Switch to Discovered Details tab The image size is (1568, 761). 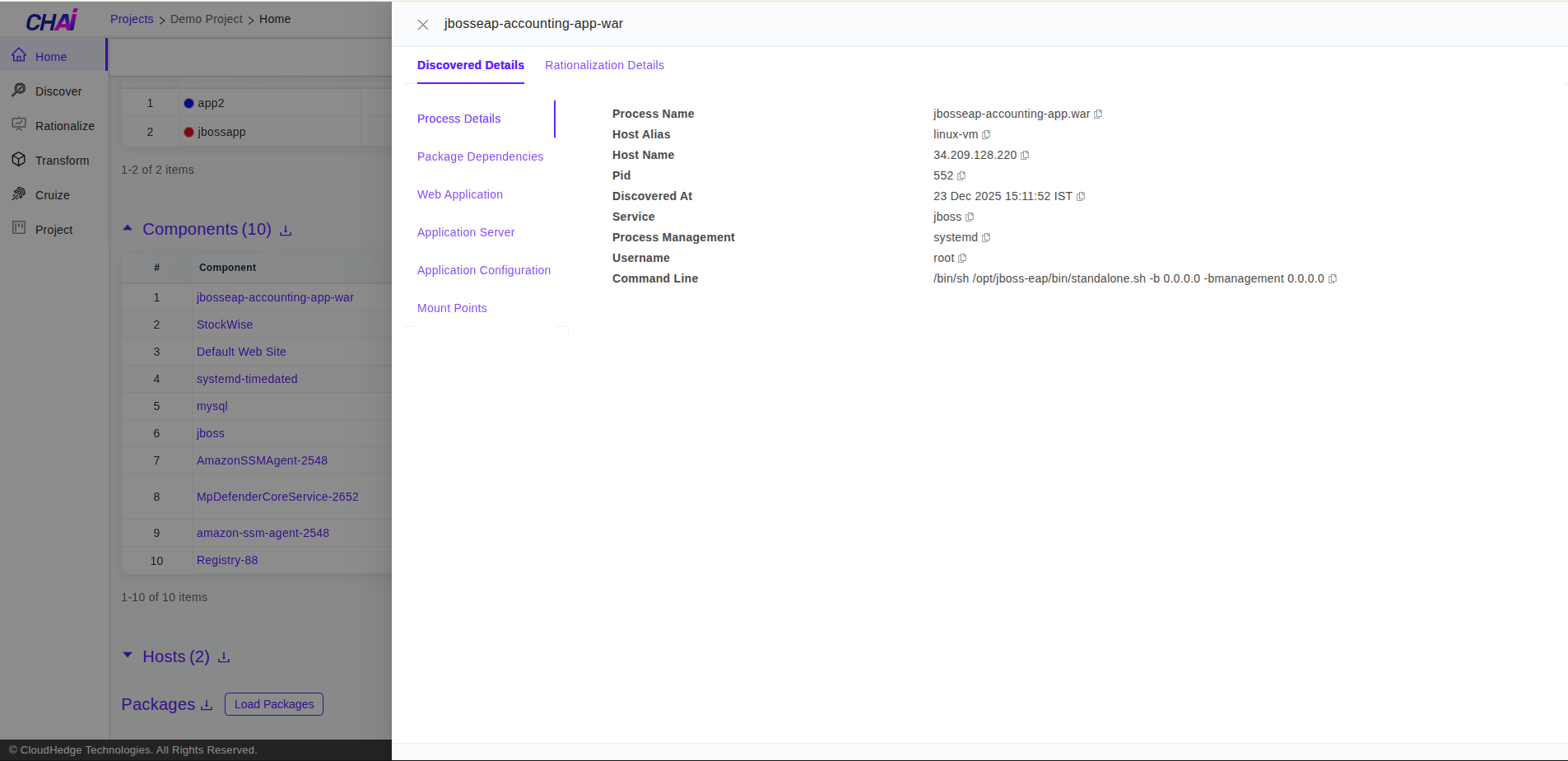click(471, 65)
